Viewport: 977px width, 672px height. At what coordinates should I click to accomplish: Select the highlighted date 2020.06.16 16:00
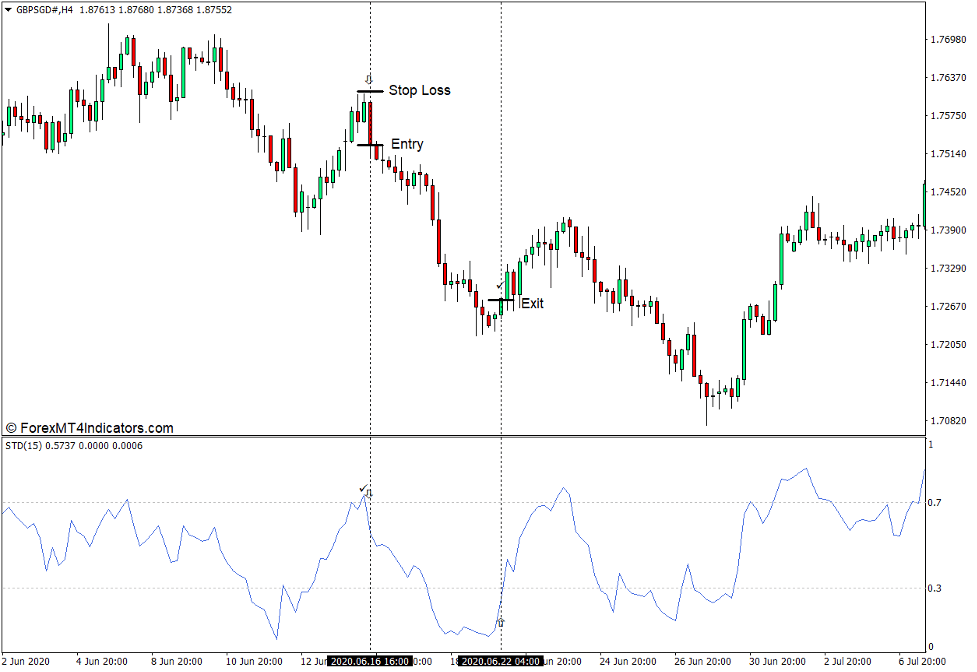pyautogui.click(x=371, y=660)
